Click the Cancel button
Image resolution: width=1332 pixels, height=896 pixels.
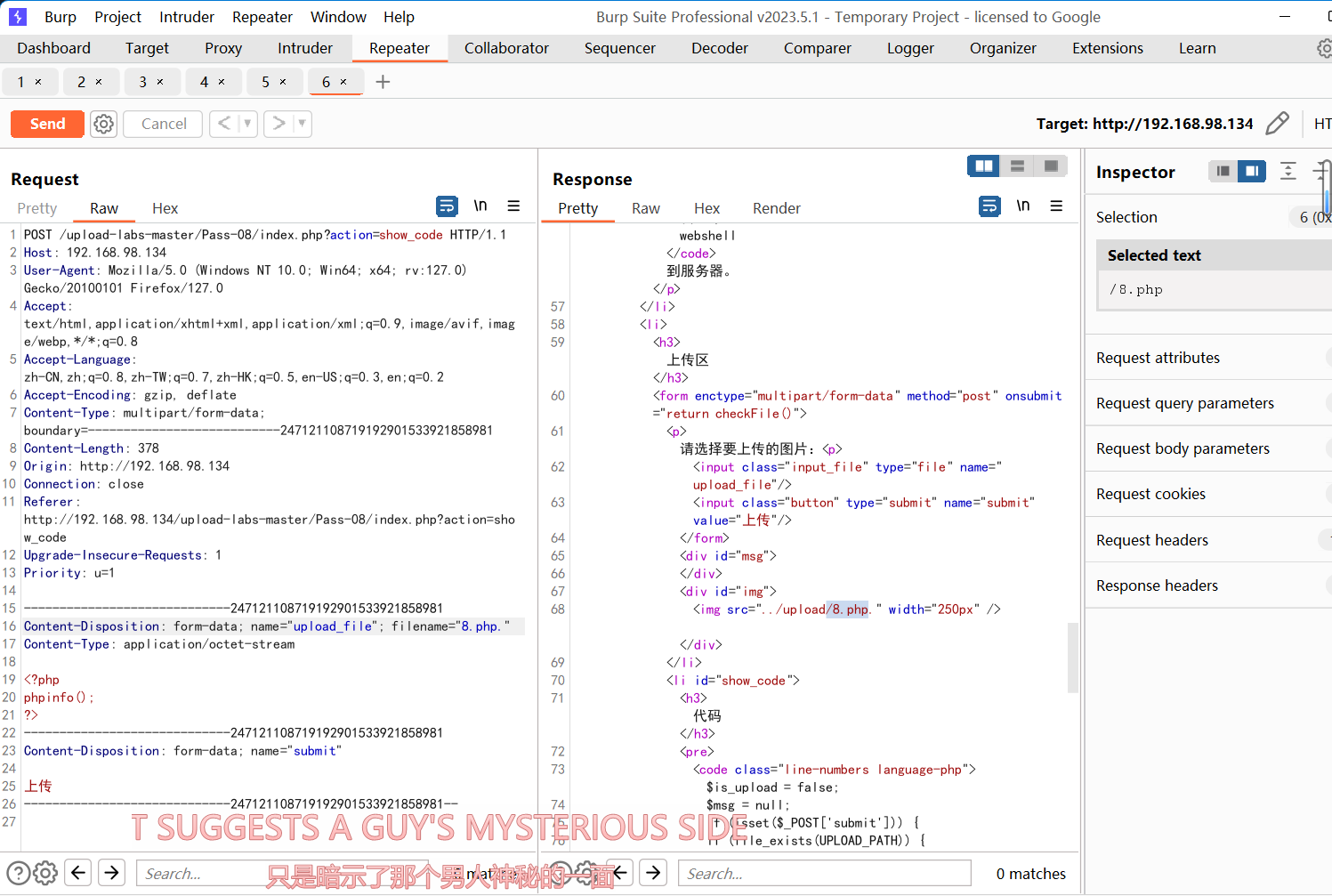(164, 124)
